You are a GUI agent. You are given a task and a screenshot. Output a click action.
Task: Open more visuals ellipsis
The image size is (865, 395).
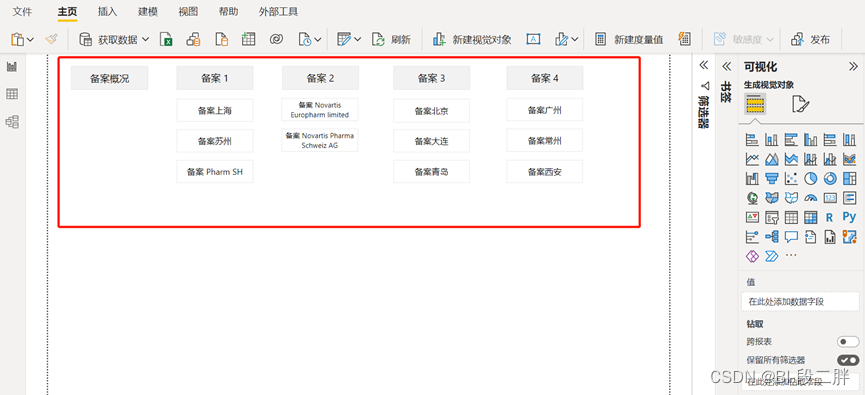tap(791, 255)
